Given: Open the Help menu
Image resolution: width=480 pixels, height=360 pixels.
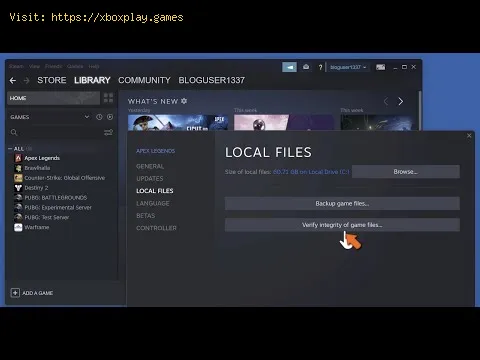Looking at the screenshot, I should point(94,66).
